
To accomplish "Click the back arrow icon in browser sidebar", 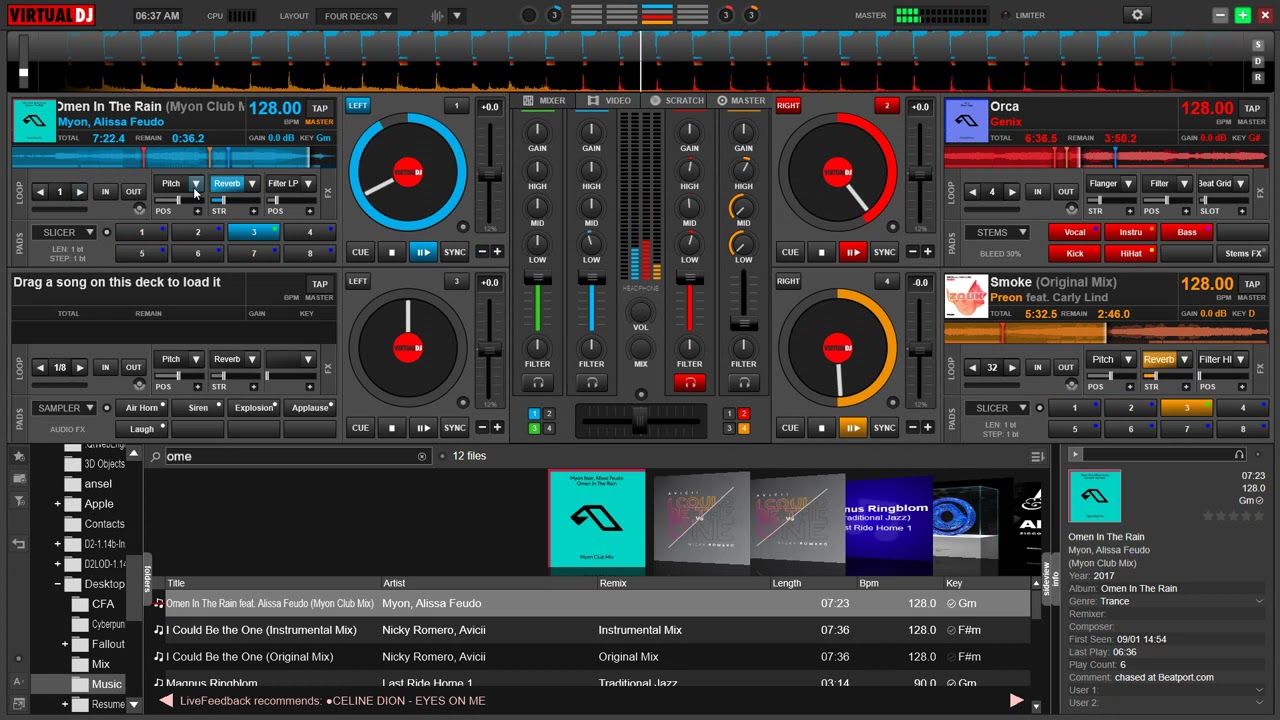I will point(18,543).
